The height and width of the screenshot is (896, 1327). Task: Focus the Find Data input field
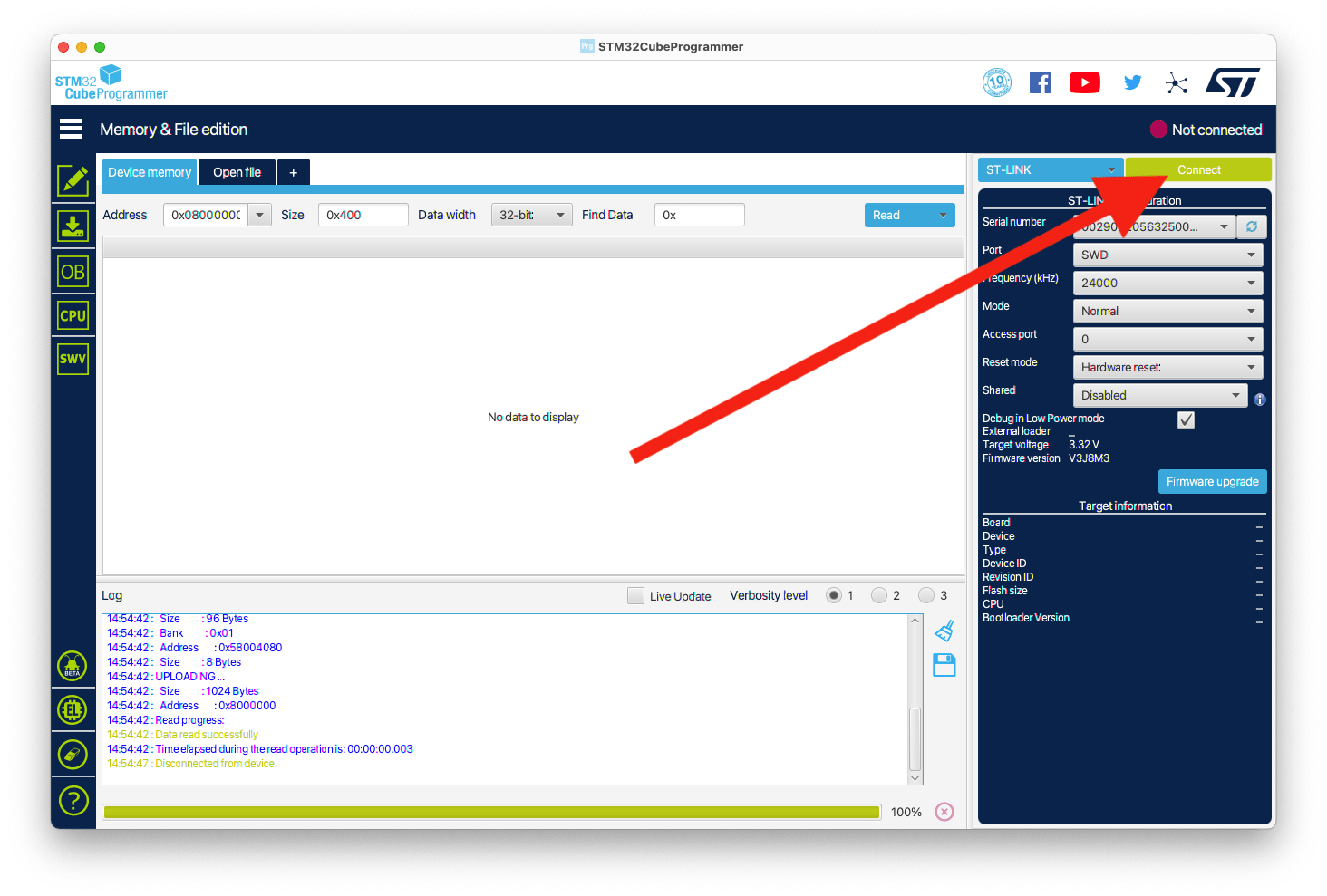pos(700,215)
